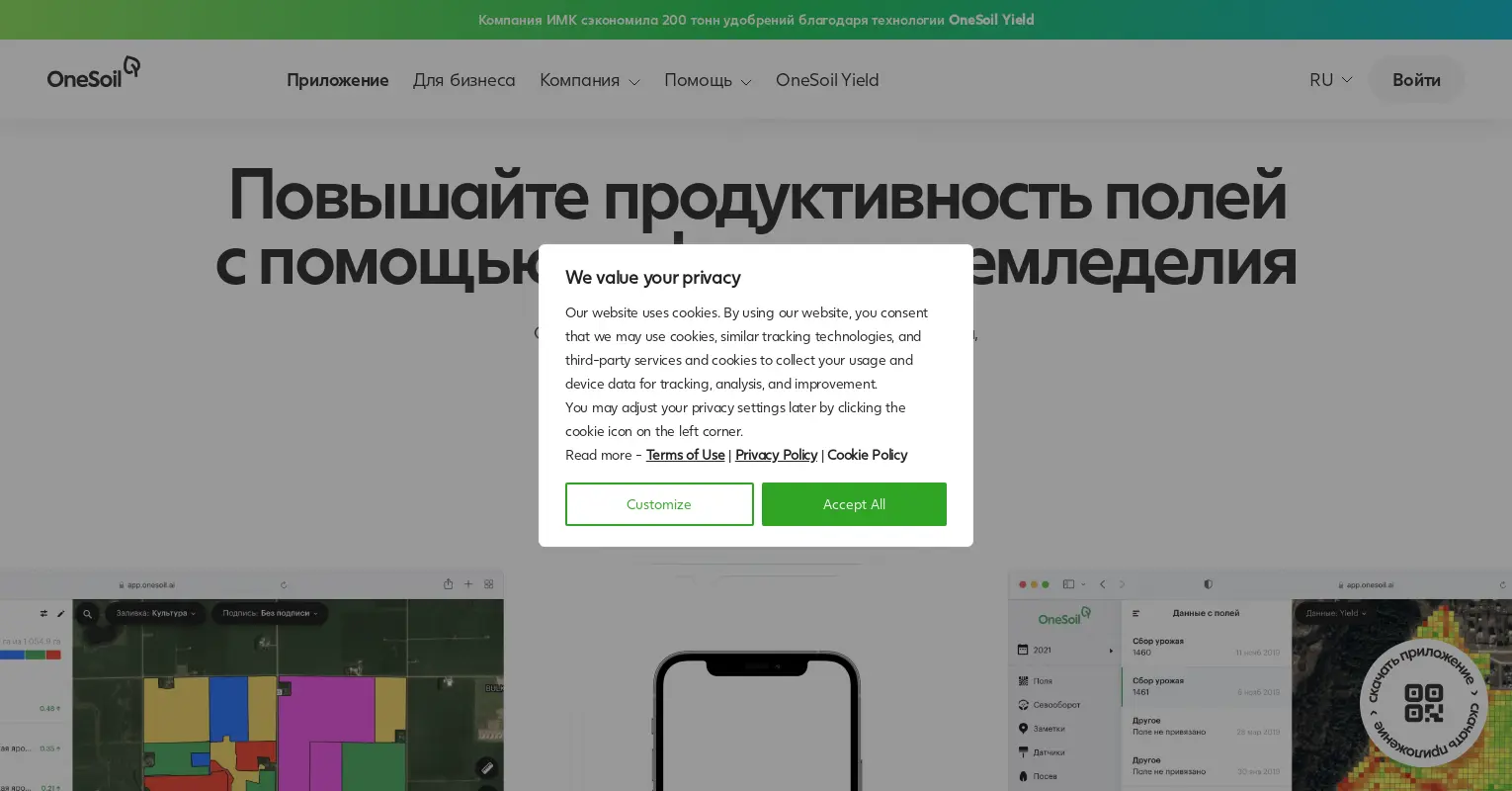Click the Севооборот crop rotation icon
The height and width of the screenshot is (791, 1512).
tap(1024, 705)
